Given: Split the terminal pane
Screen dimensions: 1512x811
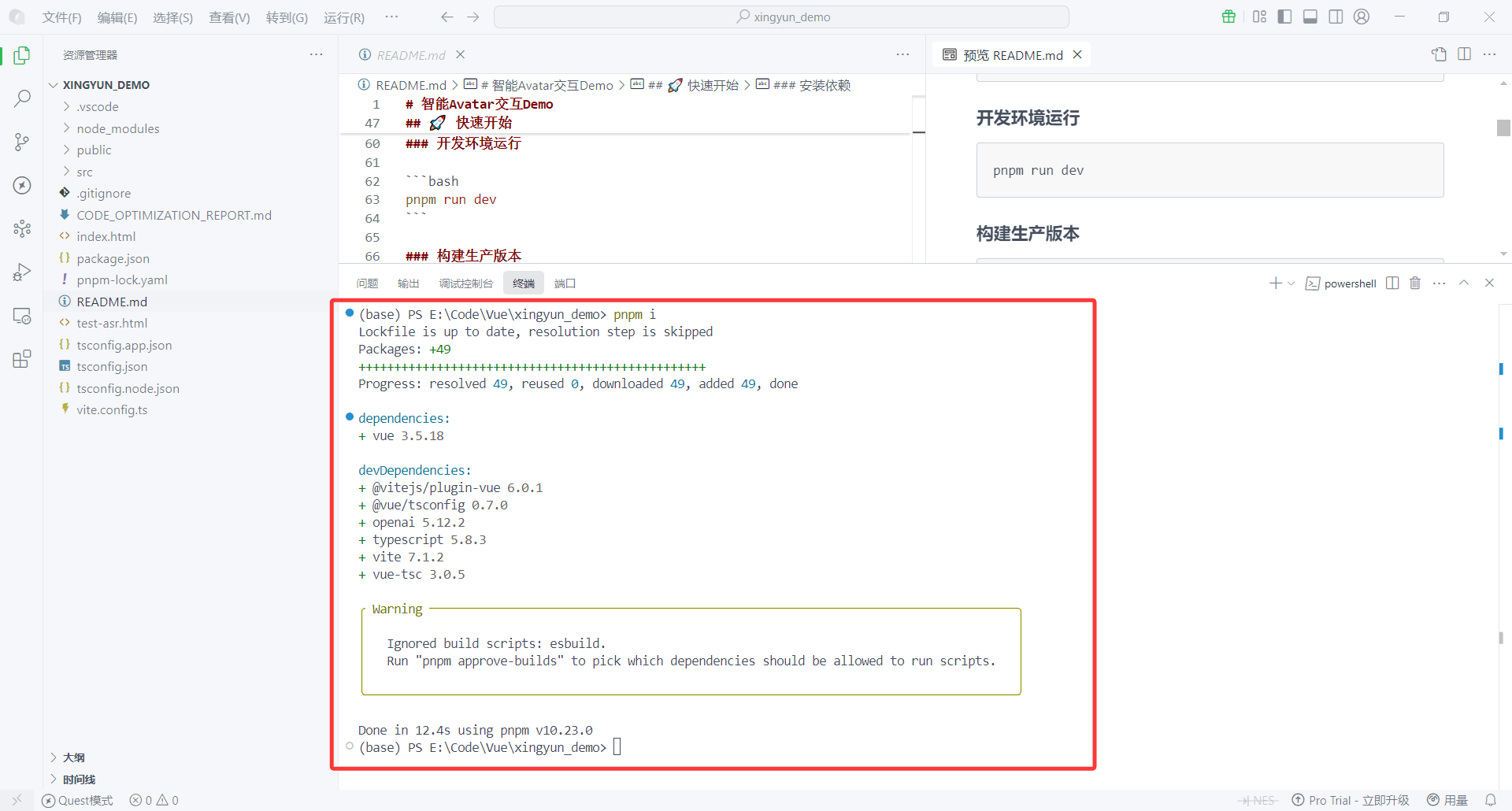Looking at the screenshot, I should pyautogui.click(x=1392, y=283).
